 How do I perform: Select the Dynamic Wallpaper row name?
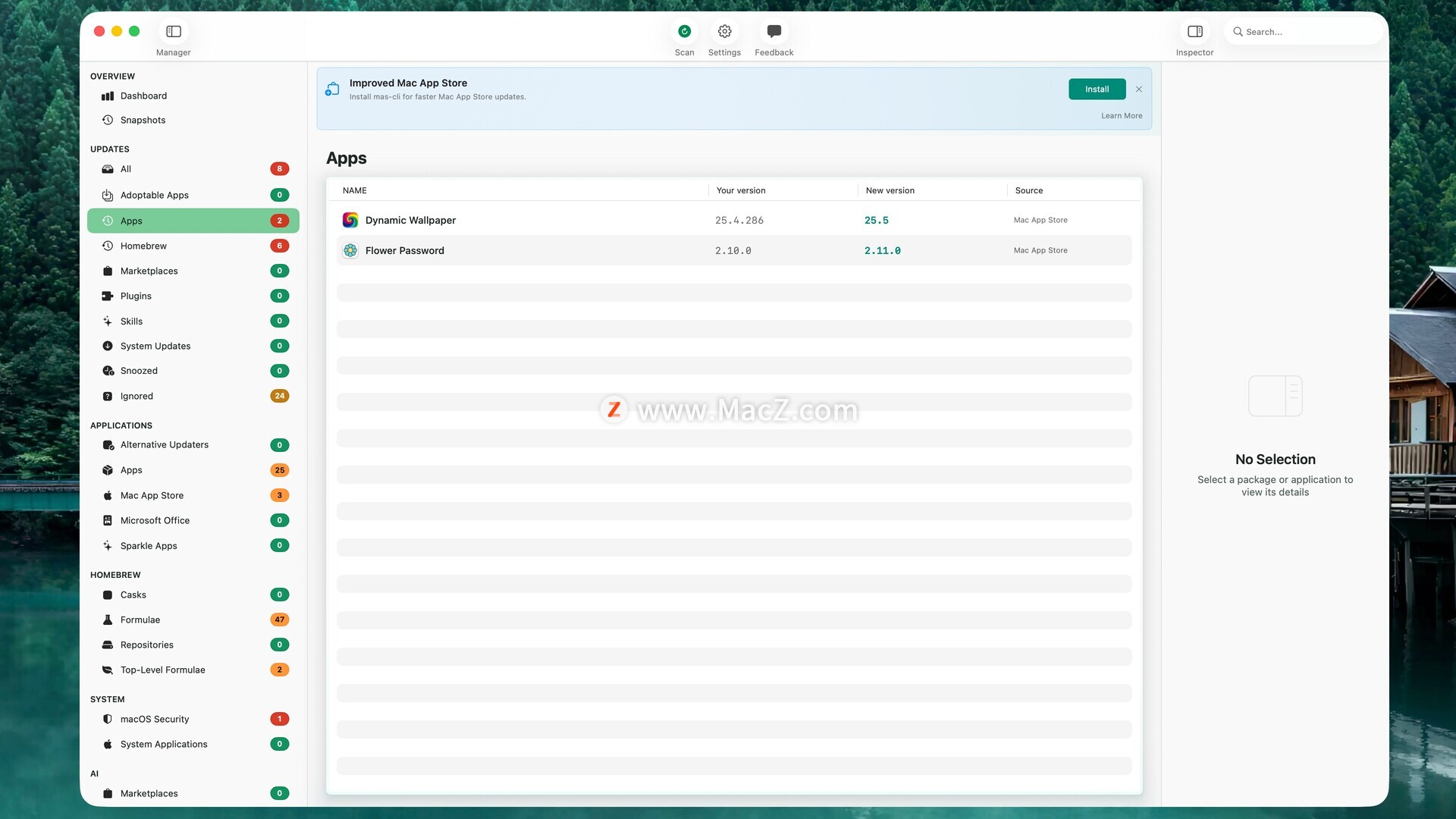pyautogui.click(x=410, y=220)
